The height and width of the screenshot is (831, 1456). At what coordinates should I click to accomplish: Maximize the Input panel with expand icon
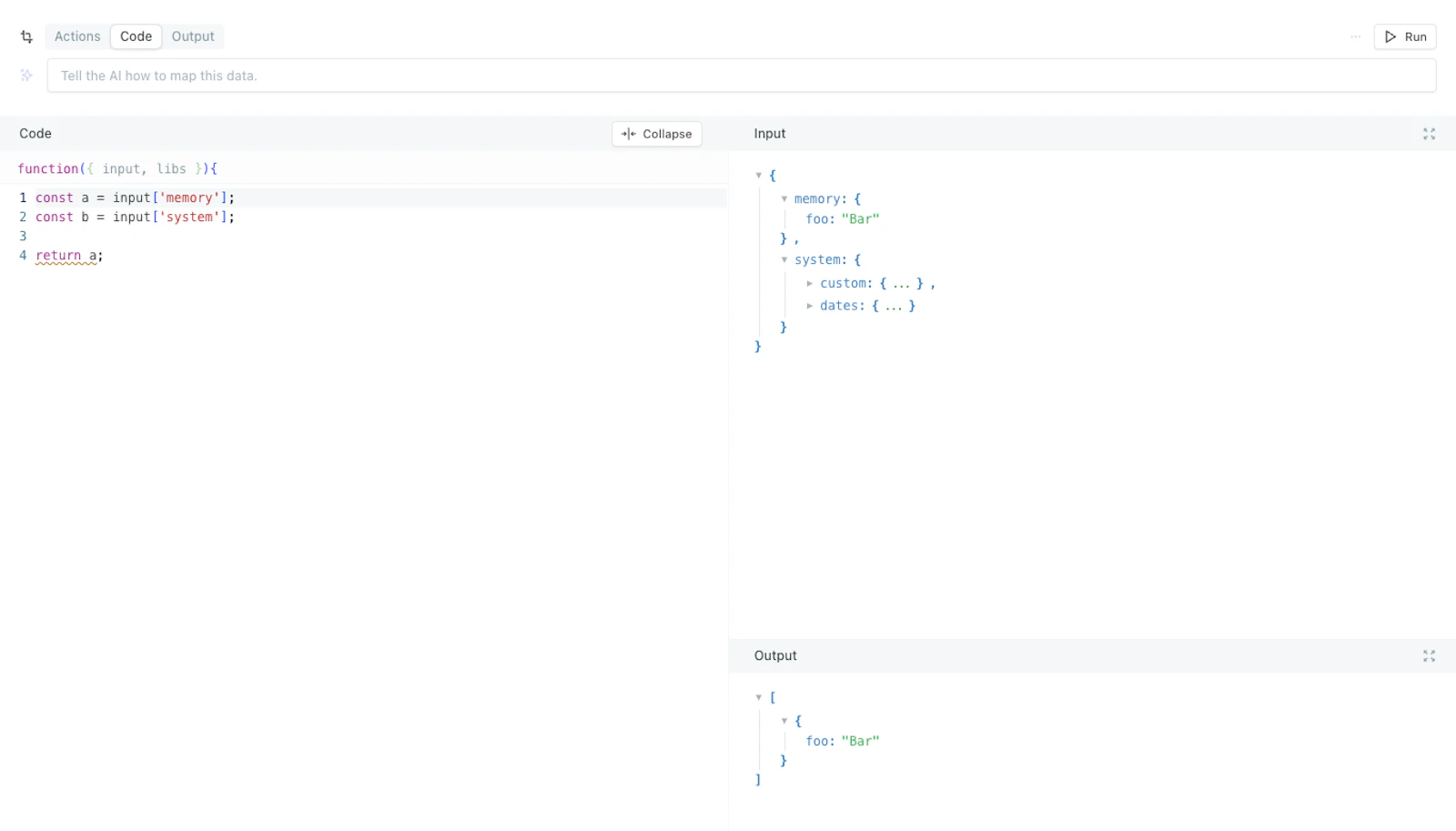coord(1429,134)
